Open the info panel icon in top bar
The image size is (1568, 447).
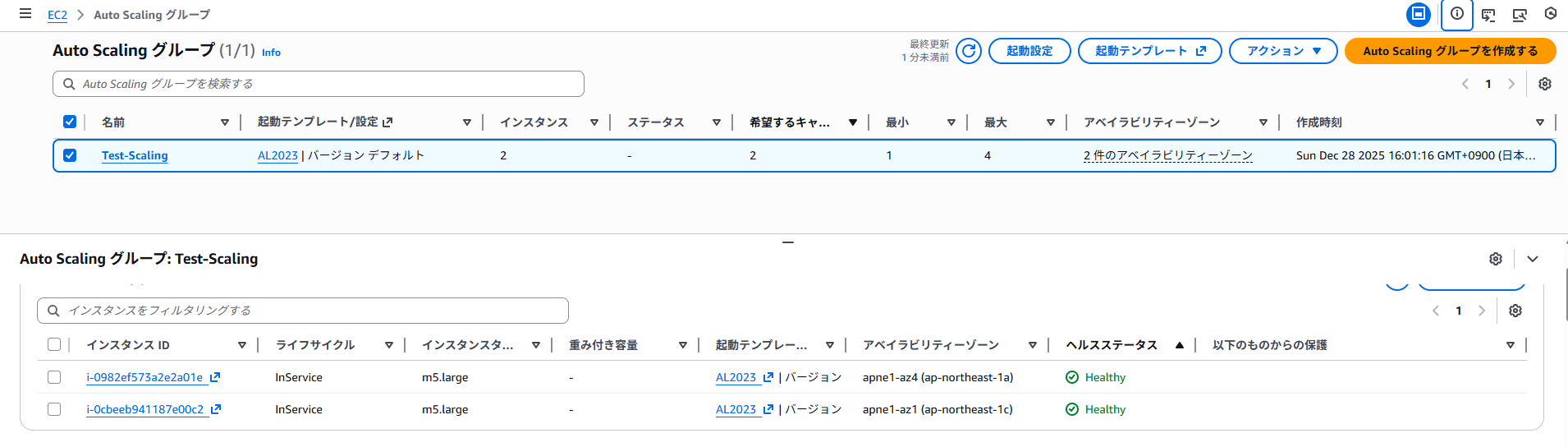point(1457,14)
